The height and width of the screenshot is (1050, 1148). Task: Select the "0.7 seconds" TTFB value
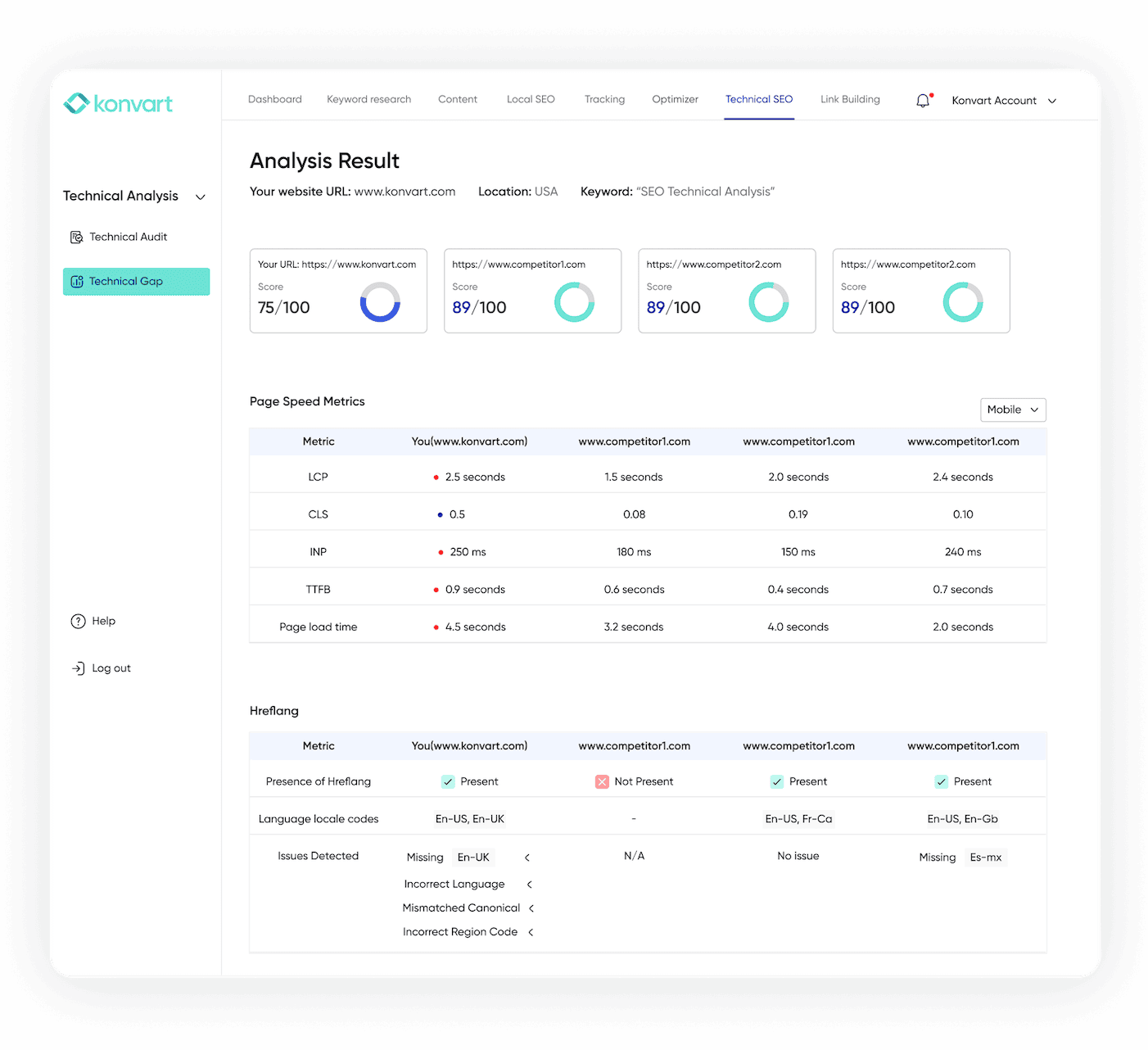tap(963, 590)
